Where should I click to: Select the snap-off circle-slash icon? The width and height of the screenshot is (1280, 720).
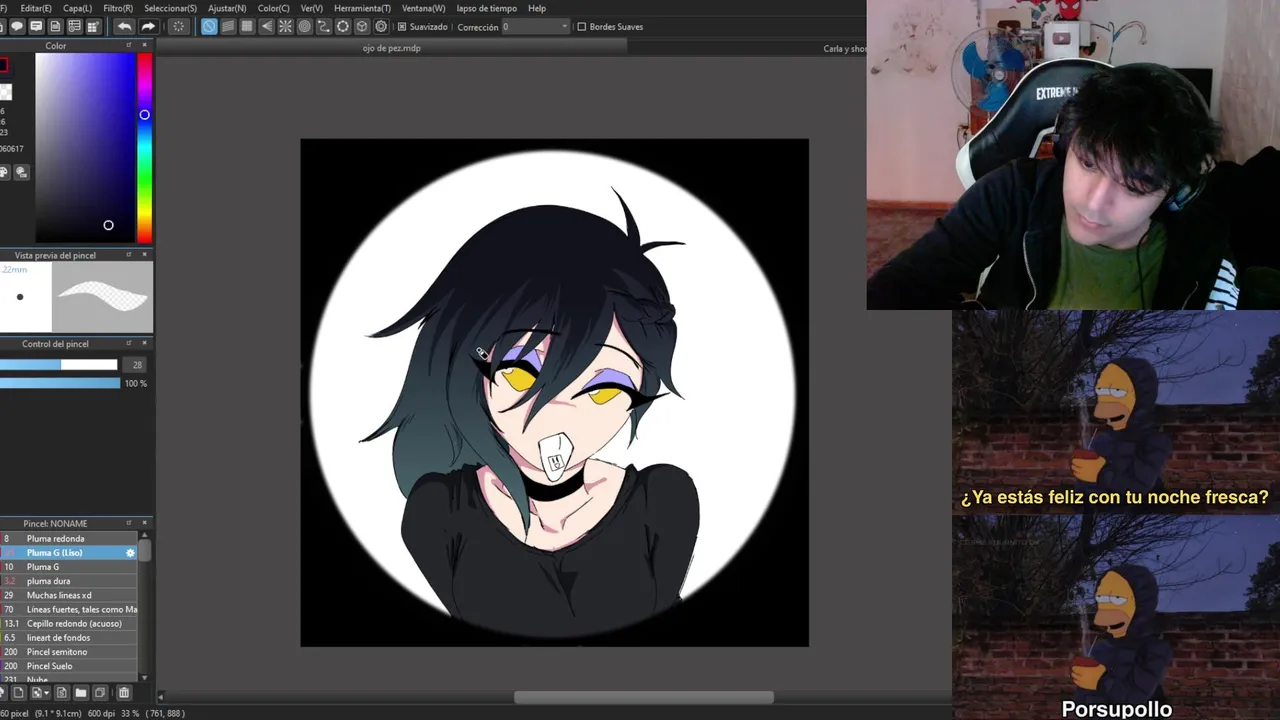(x=209, y=27)
